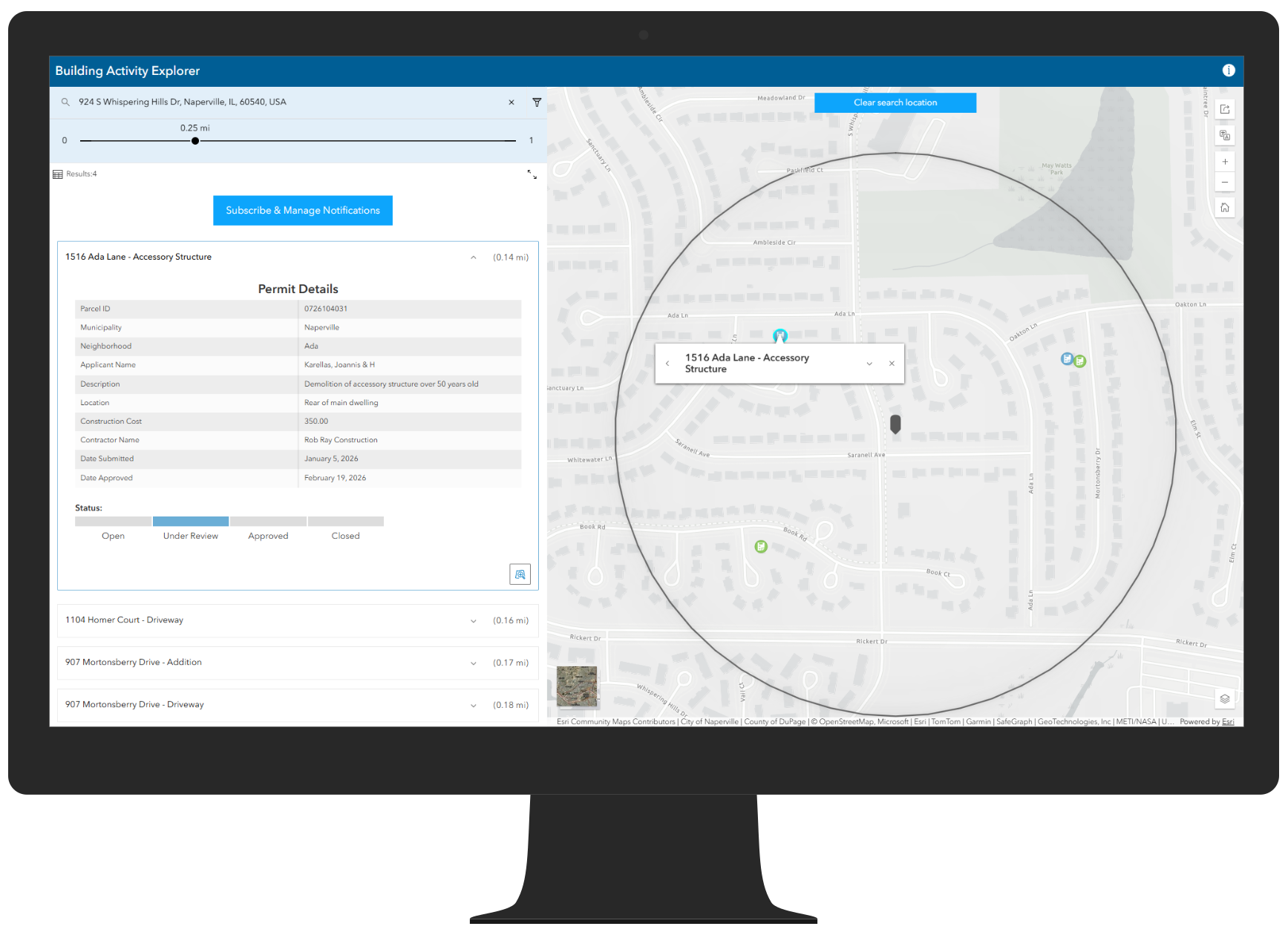This screenshot has width=1288, height=932.
Task: Collapse the map popup with its chevron
Action: tap(869, 364)
